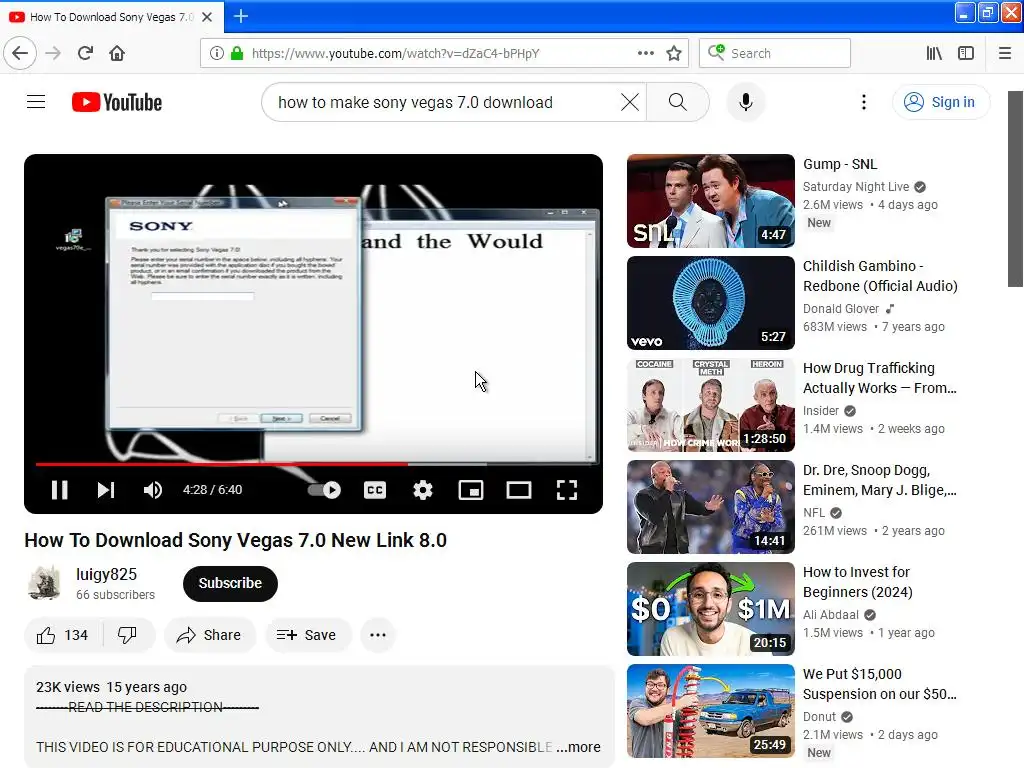The height and width of the screenshot is (768, 1024).
Task: Select the How To Download Sony Vegas tab
Action: [x=112, y=17]
